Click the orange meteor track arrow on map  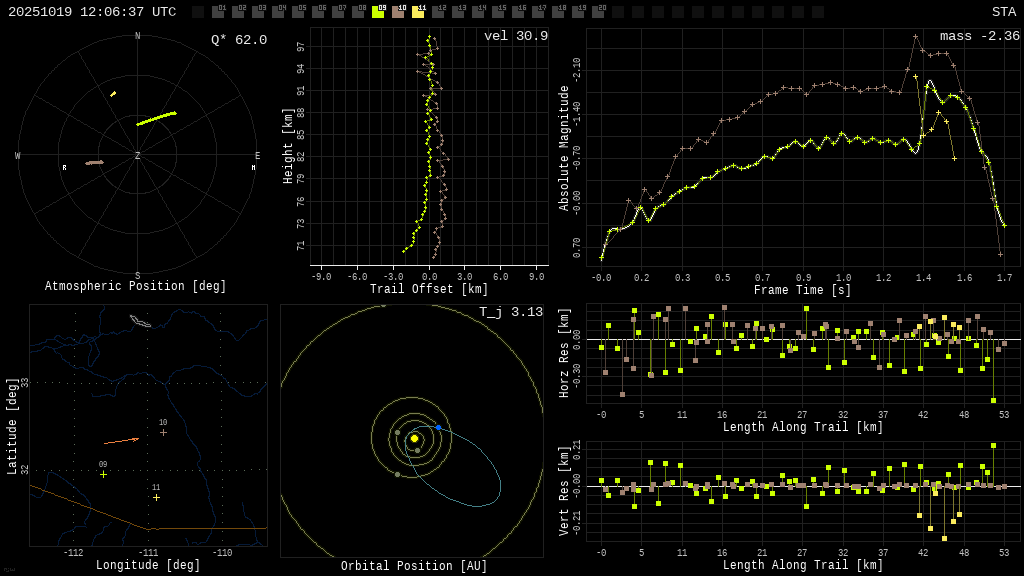(121, 440)
